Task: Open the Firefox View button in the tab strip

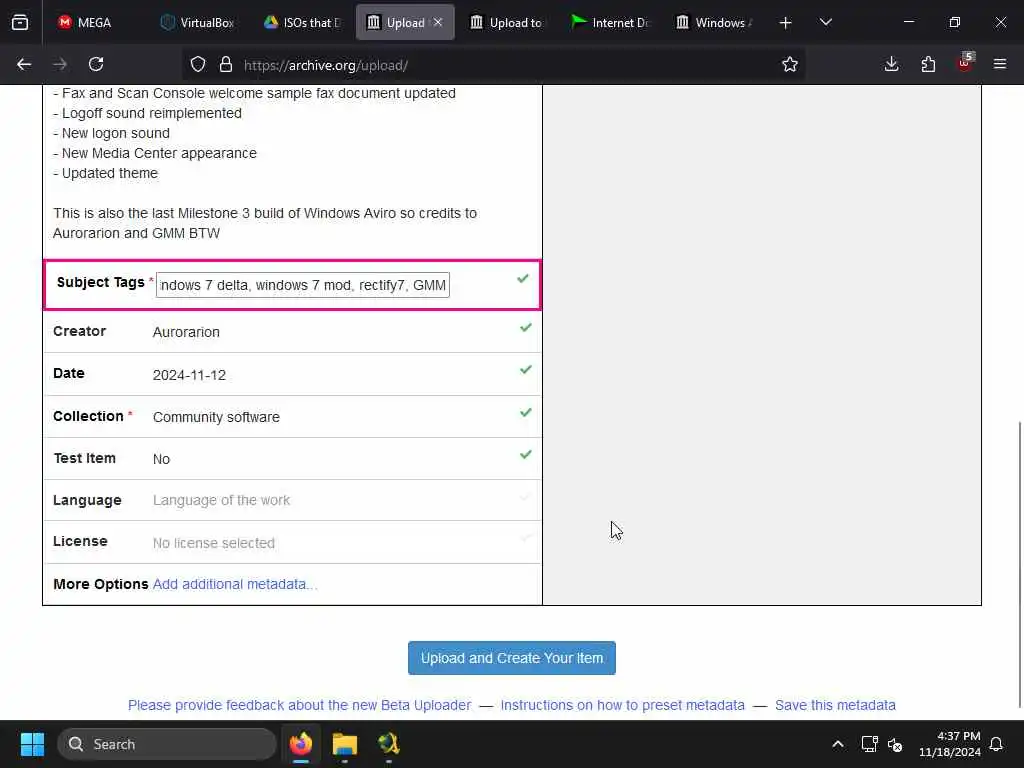Action: pos(20,23)
